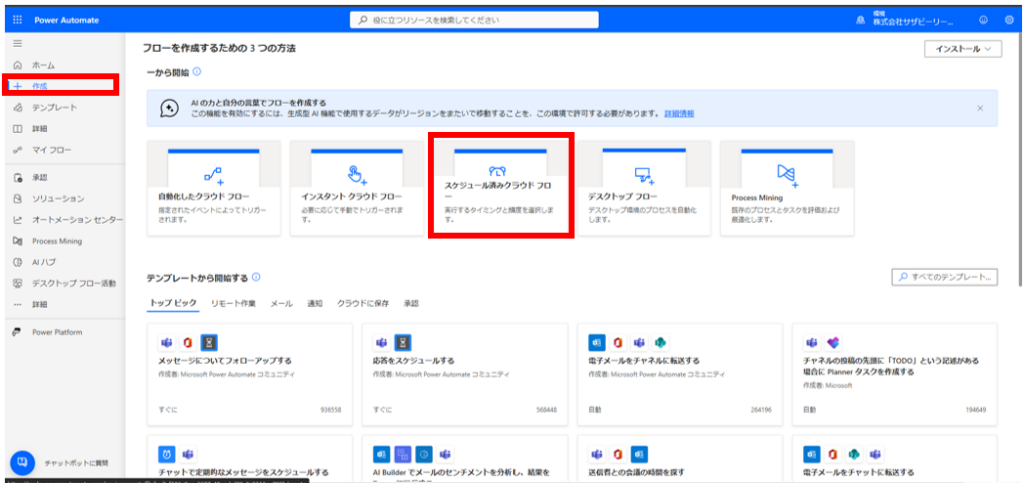Collapse the left navigation hamburger menu
Viewport: 1024px width, 483px height.
[17, 45]
